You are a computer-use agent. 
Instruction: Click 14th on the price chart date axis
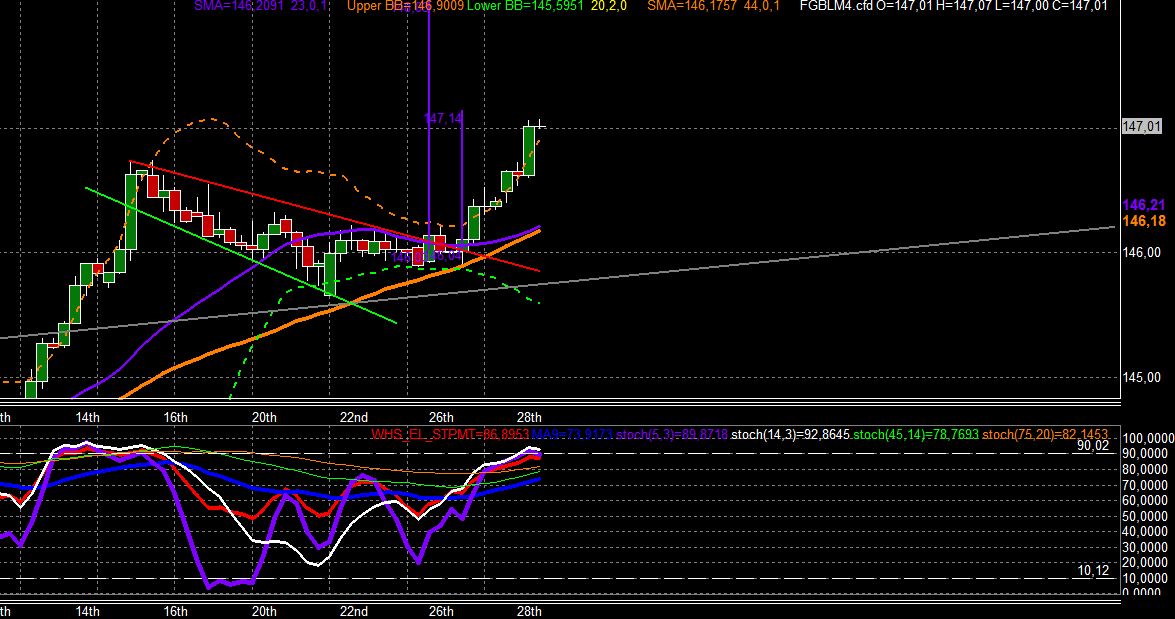tap(87, 417)
